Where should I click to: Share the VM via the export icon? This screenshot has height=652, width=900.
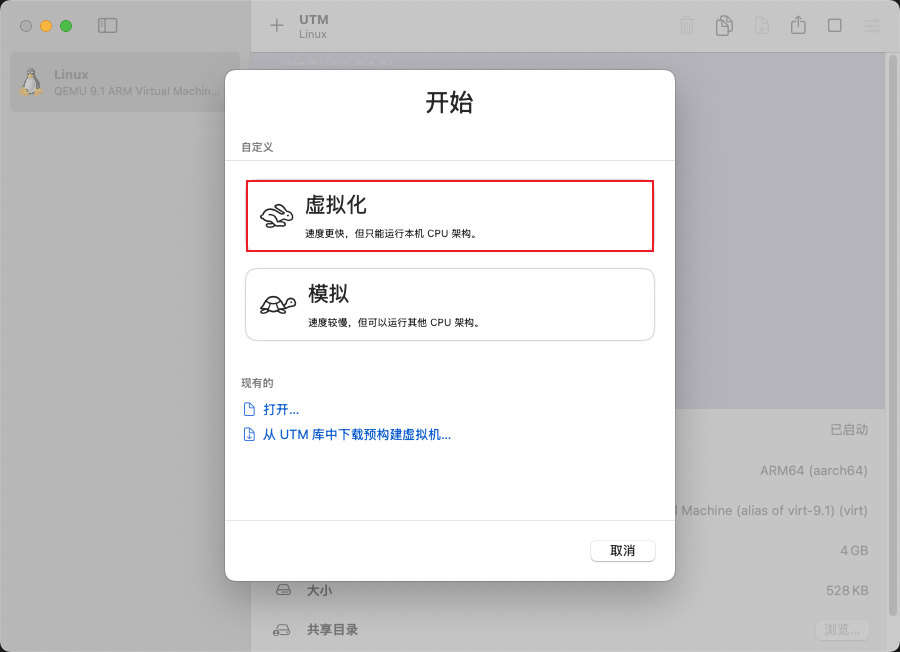click(798, 25)
